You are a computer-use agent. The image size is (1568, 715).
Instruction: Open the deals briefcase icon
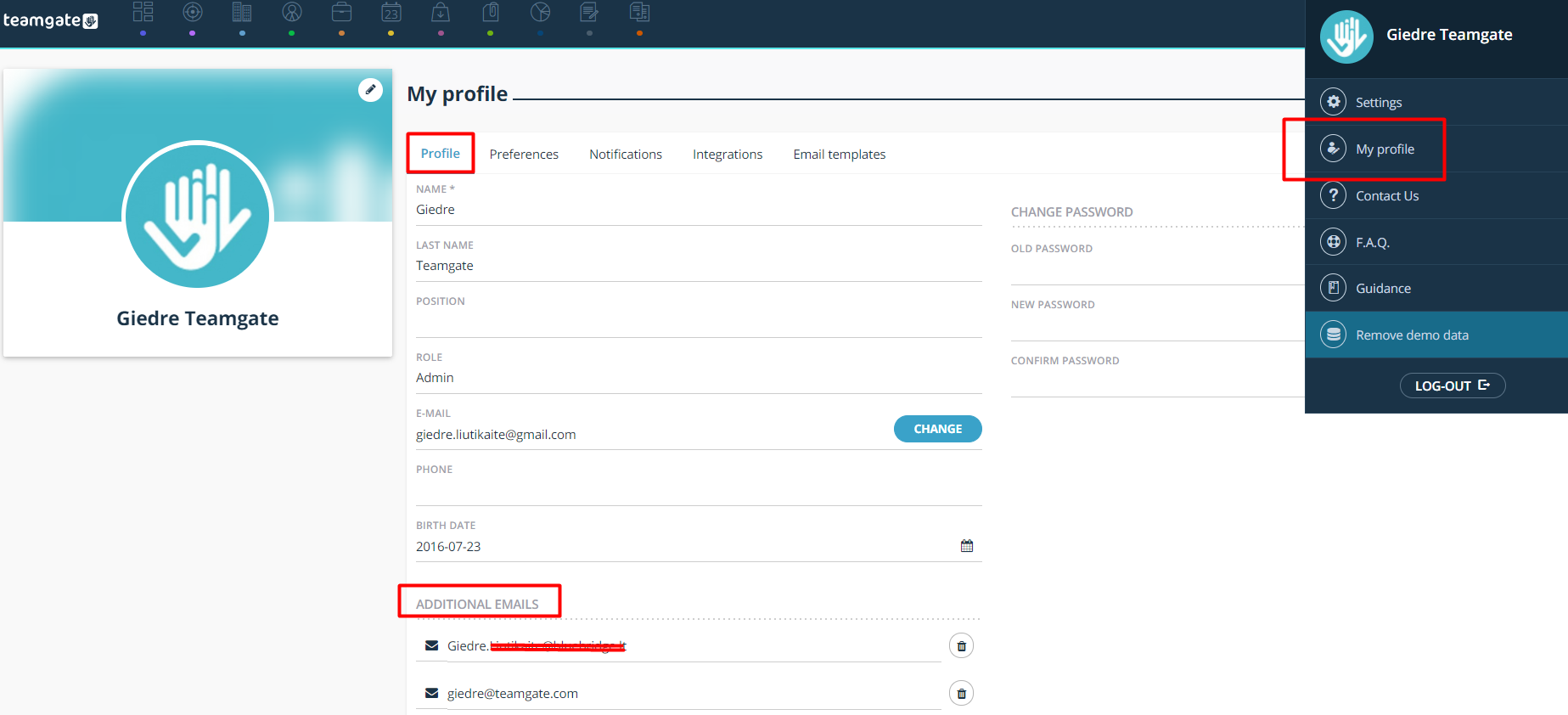pos(341,12)
